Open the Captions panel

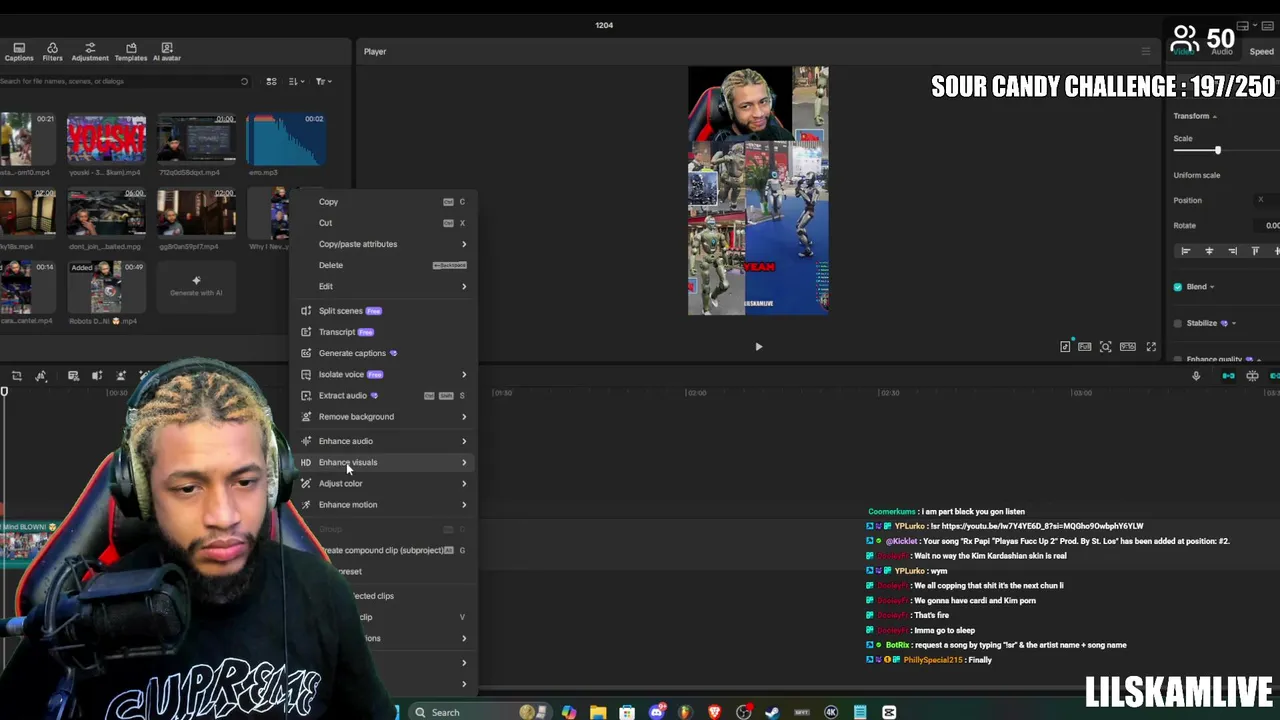(18, 52)
